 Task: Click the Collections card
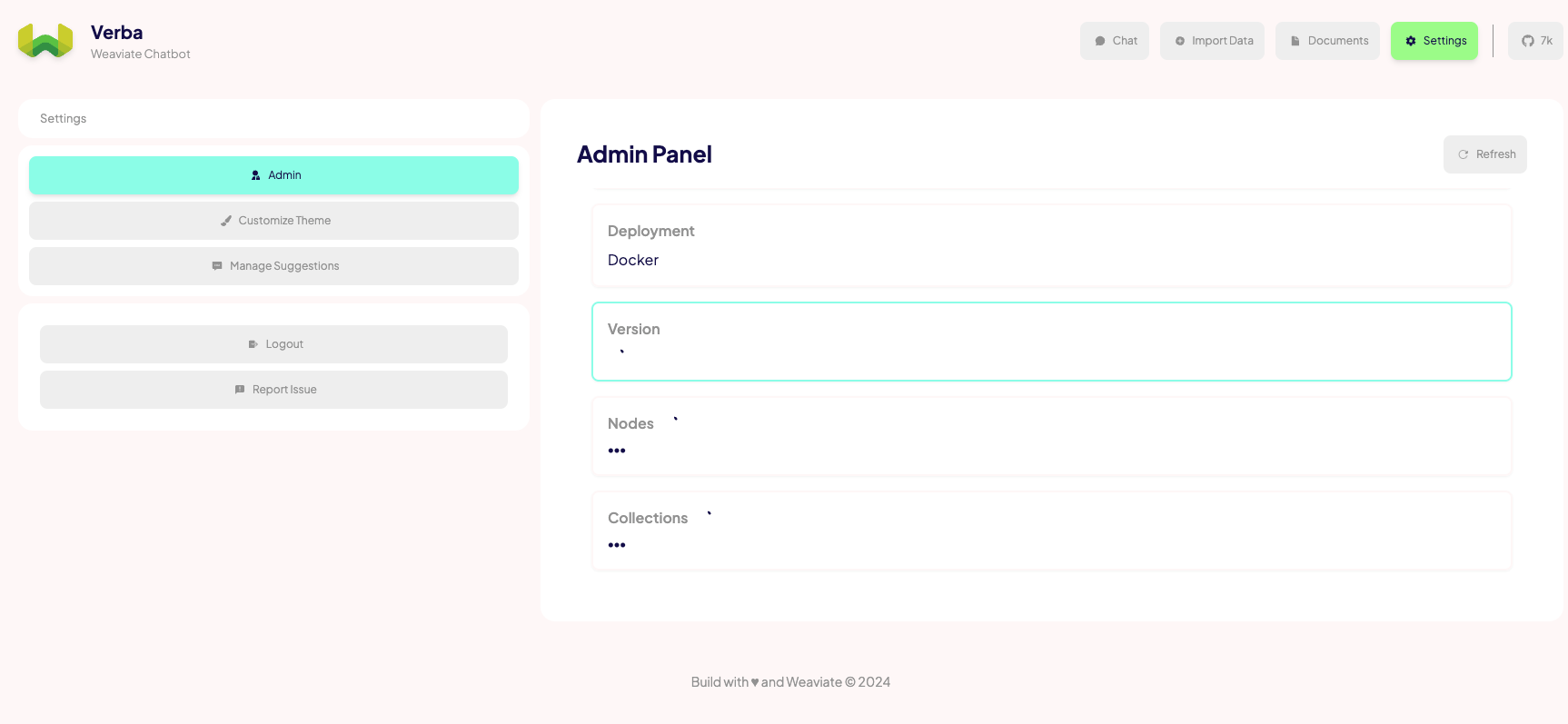(1052, 531)
